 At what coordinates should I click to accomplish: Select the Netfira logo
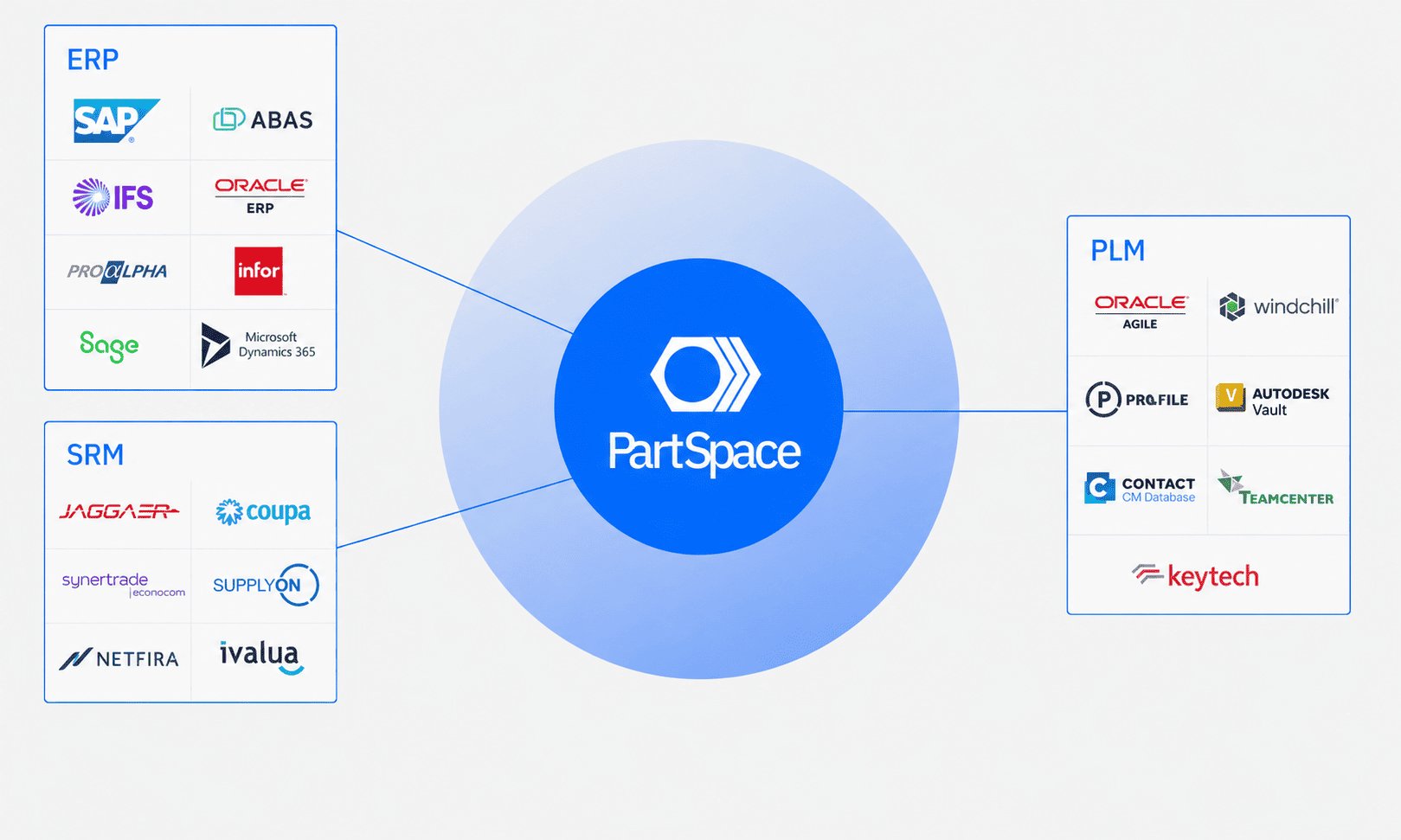pos(119,659)
